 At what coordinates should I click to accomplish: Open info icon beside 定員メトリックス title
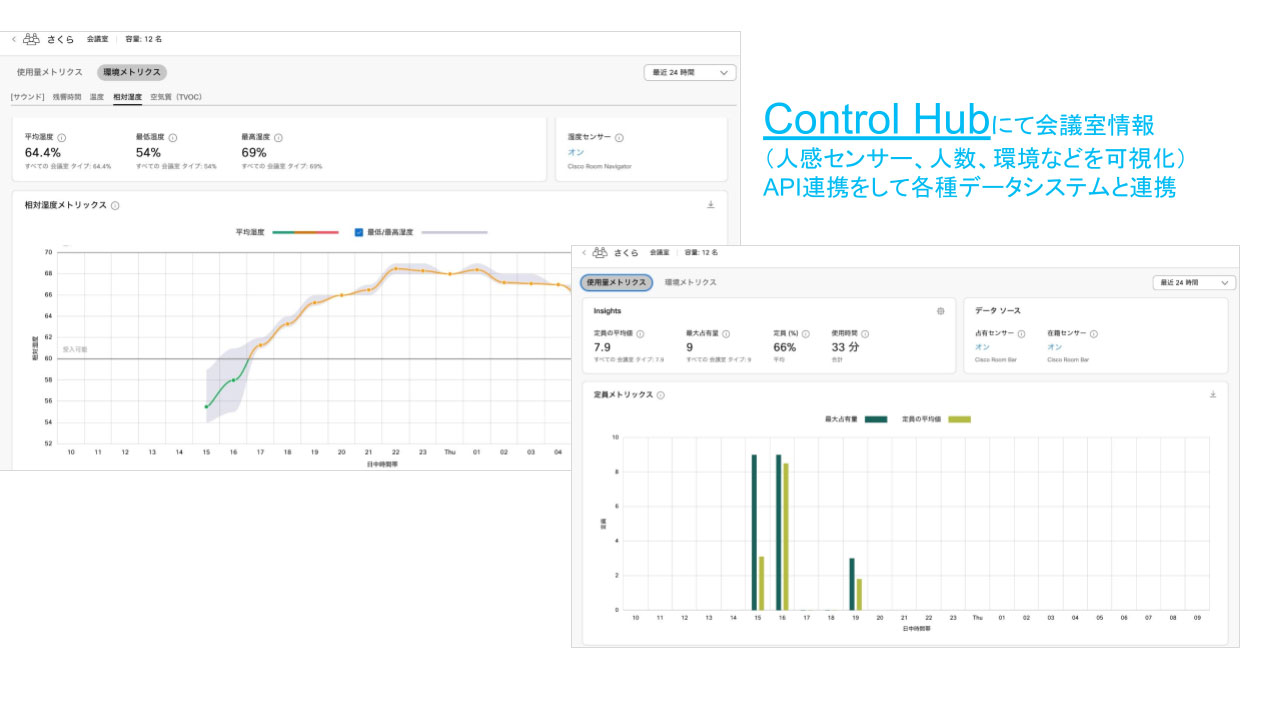pos(661,395)
